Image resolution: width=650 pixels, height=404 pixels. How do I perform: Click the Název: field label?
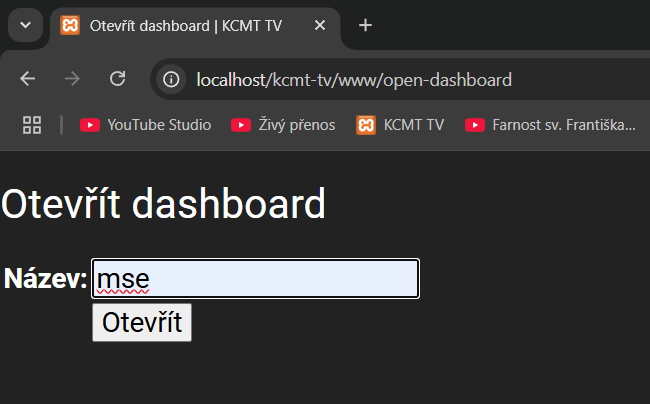pos(46,279)
